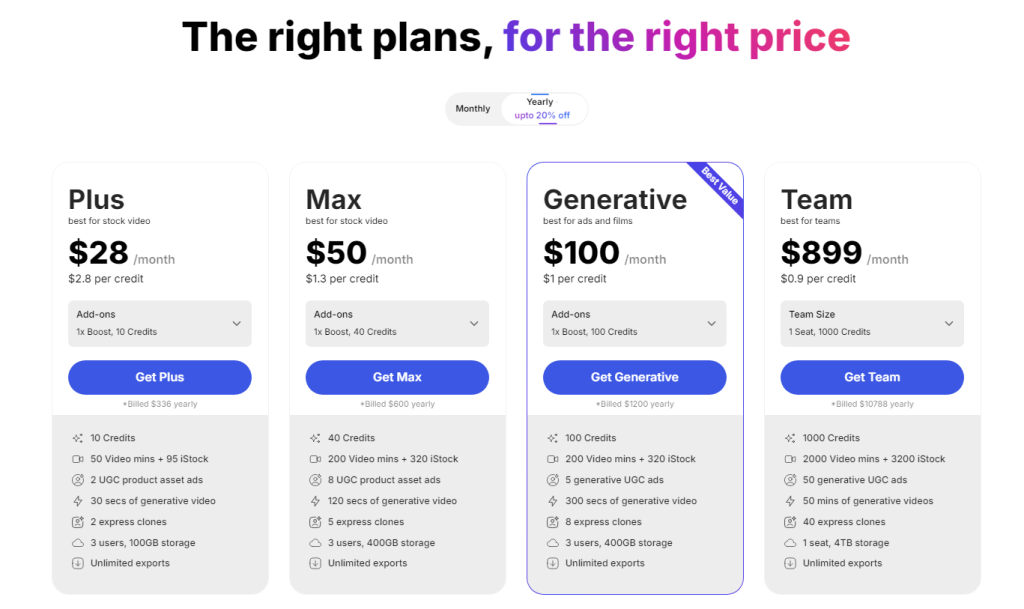The width and height of the screenshot is (1024, 609).
Task: Click the video camera icon in Max plan
Action: pos(315,459)
